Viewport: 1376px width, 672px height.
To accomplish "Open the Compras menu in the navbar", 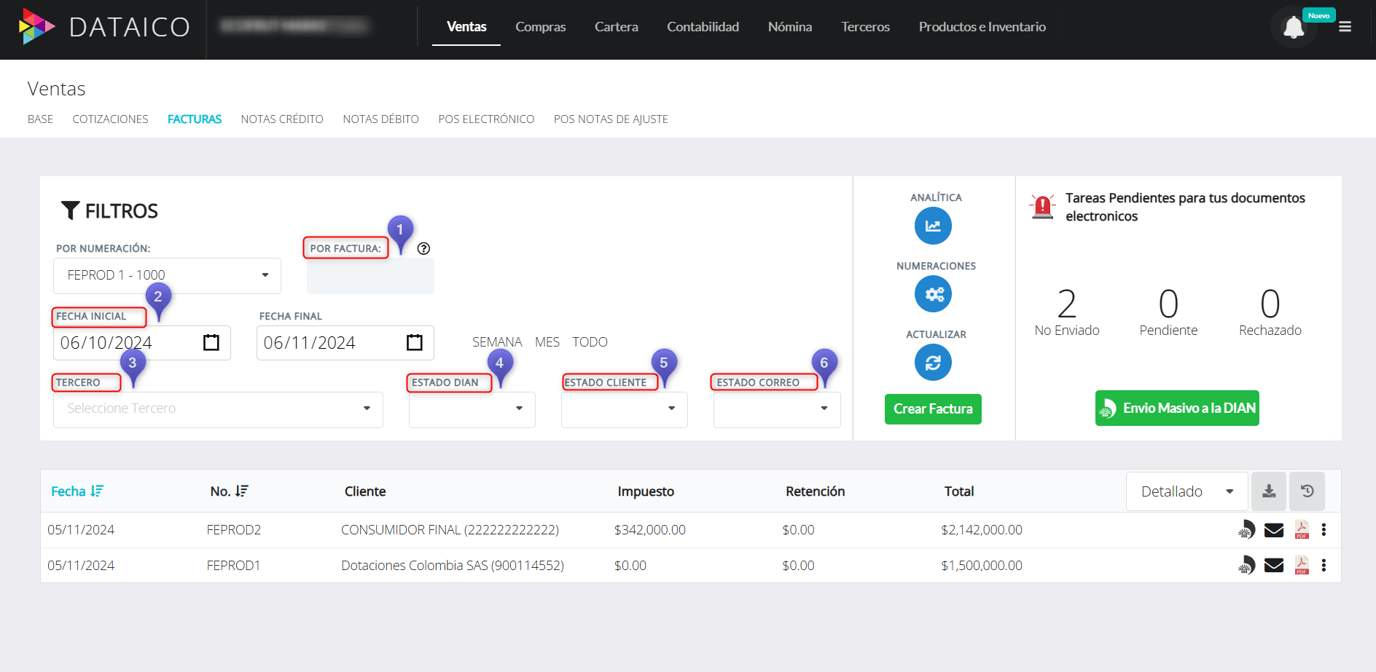I will pos(540,27).
